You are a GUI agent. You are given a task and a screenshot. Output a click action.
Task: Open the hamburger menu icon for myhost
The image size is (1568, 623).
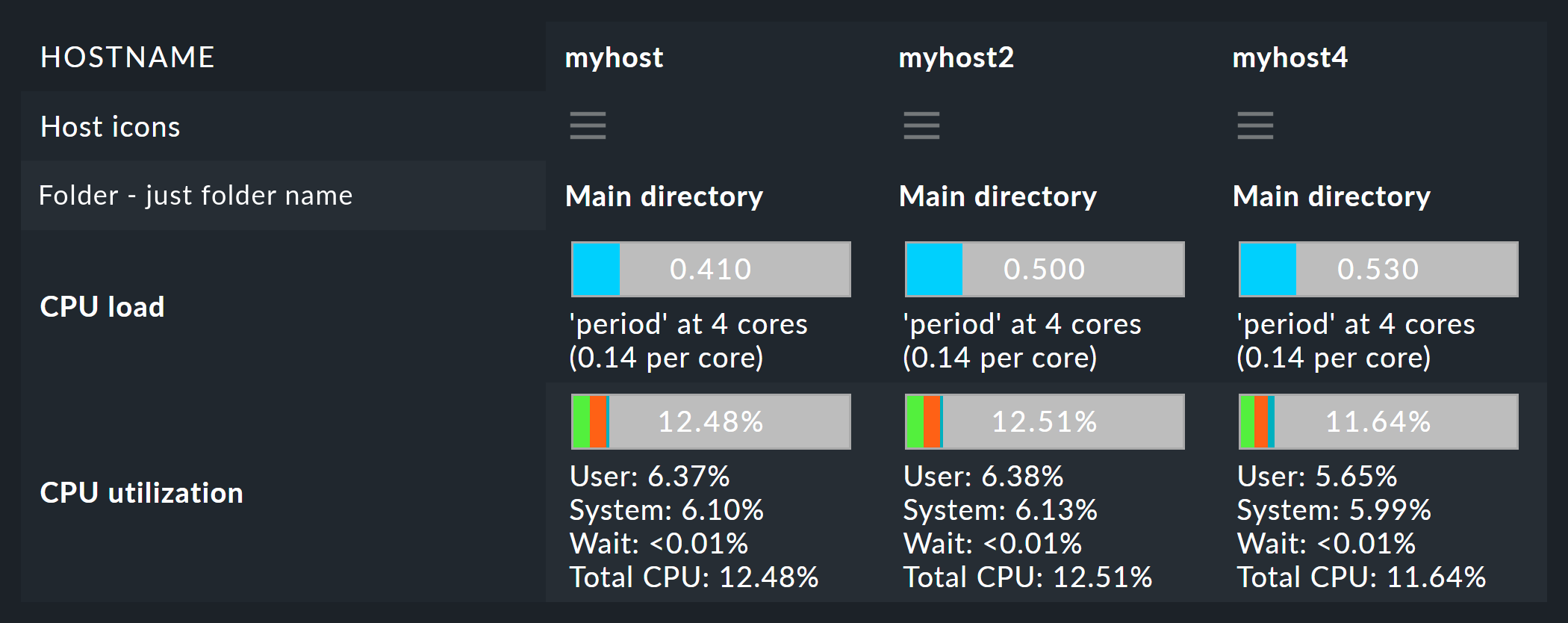tap(588, 125)
